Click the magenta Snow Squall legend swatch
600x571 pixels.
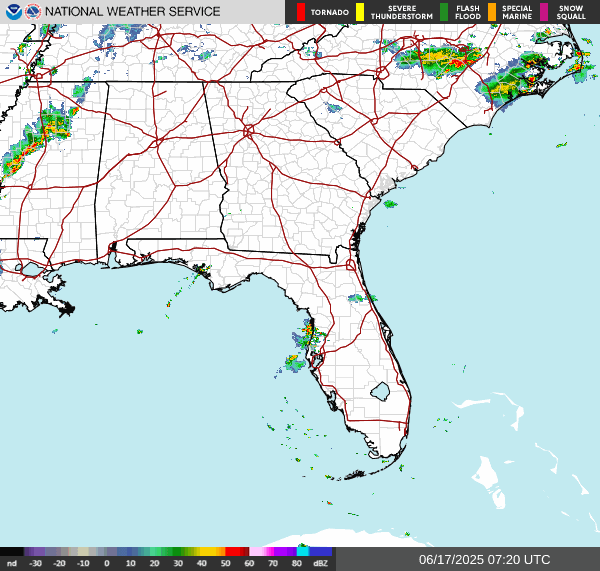[544, 12]
